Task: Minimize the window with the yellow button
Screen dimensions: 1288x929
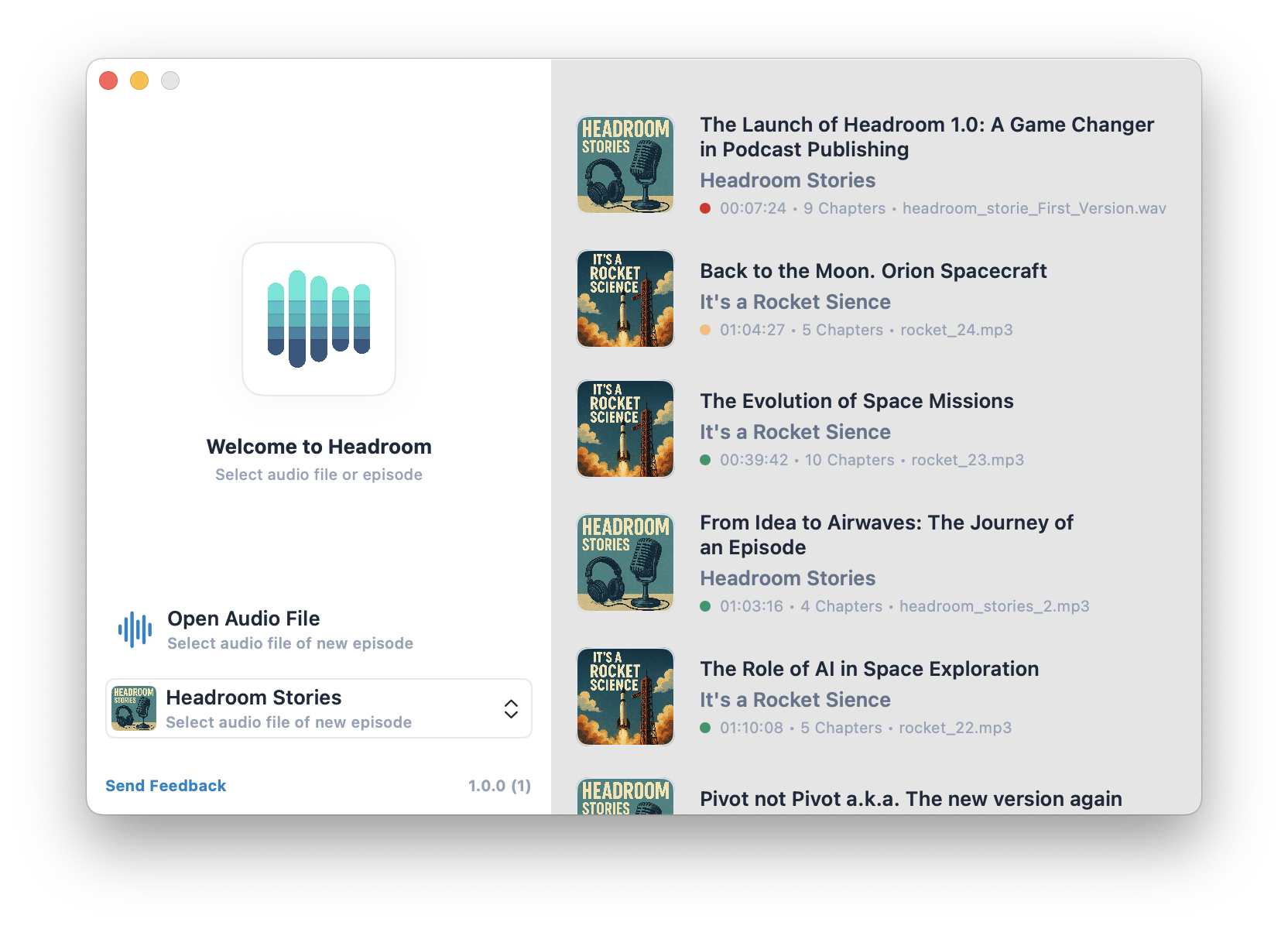Action: [139, 81]
